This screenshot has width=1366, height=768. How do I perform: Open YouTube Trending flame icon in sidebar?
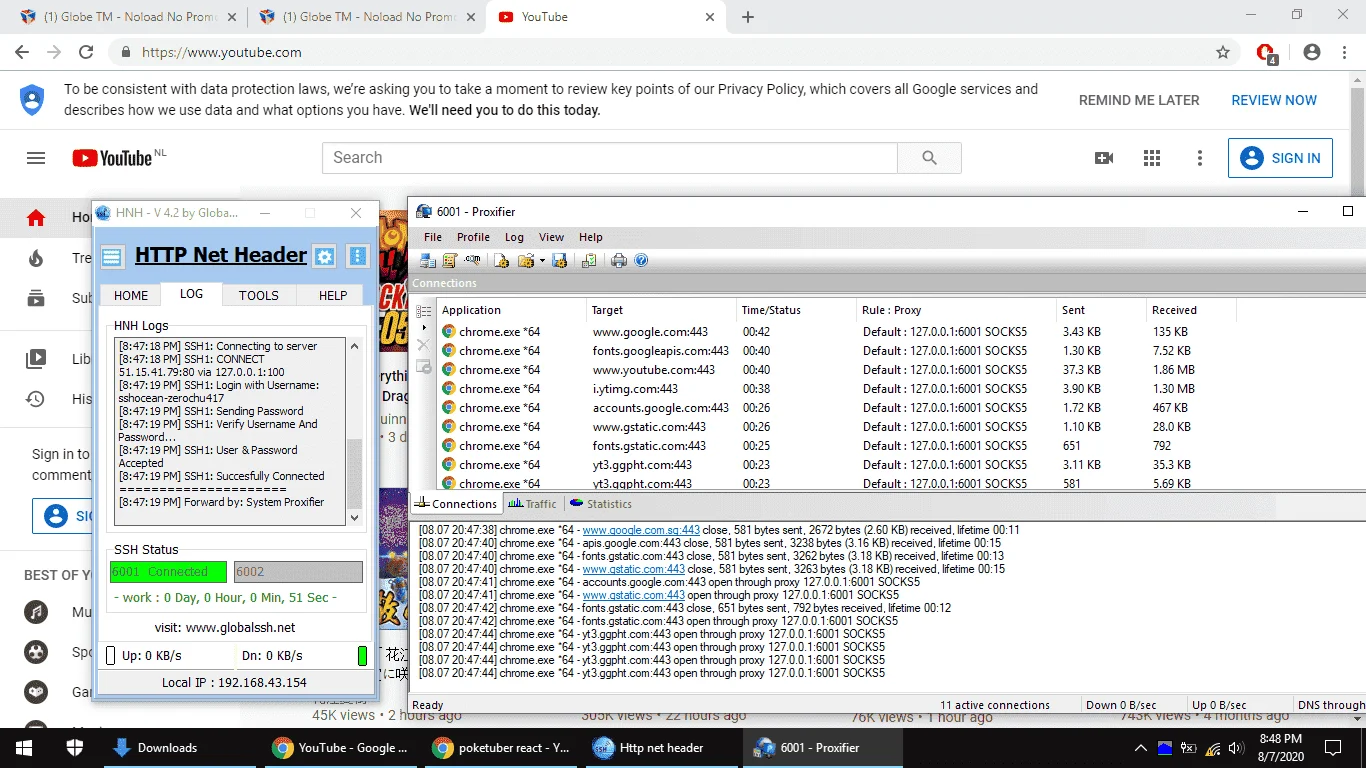[36, 258]
